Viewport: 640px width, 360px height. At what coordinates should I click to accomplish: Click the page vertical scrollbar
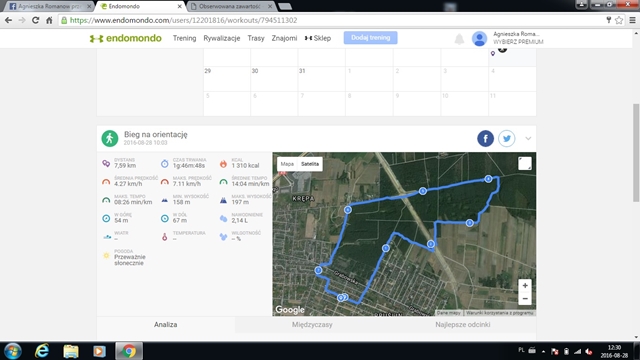pos(636,153)
